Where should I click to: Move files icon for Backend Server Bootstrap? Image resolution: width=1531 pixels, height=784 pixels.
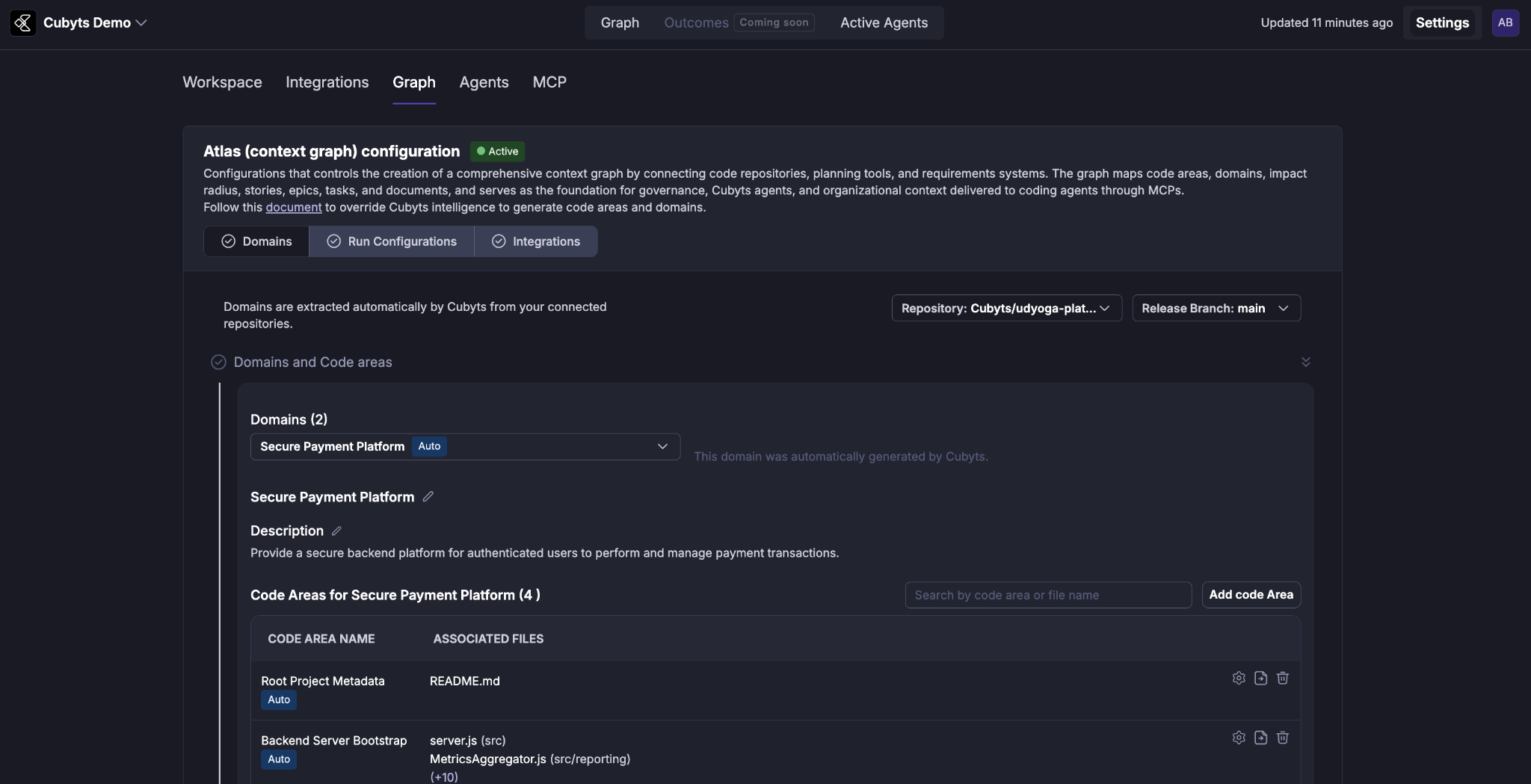(1260, 738)
